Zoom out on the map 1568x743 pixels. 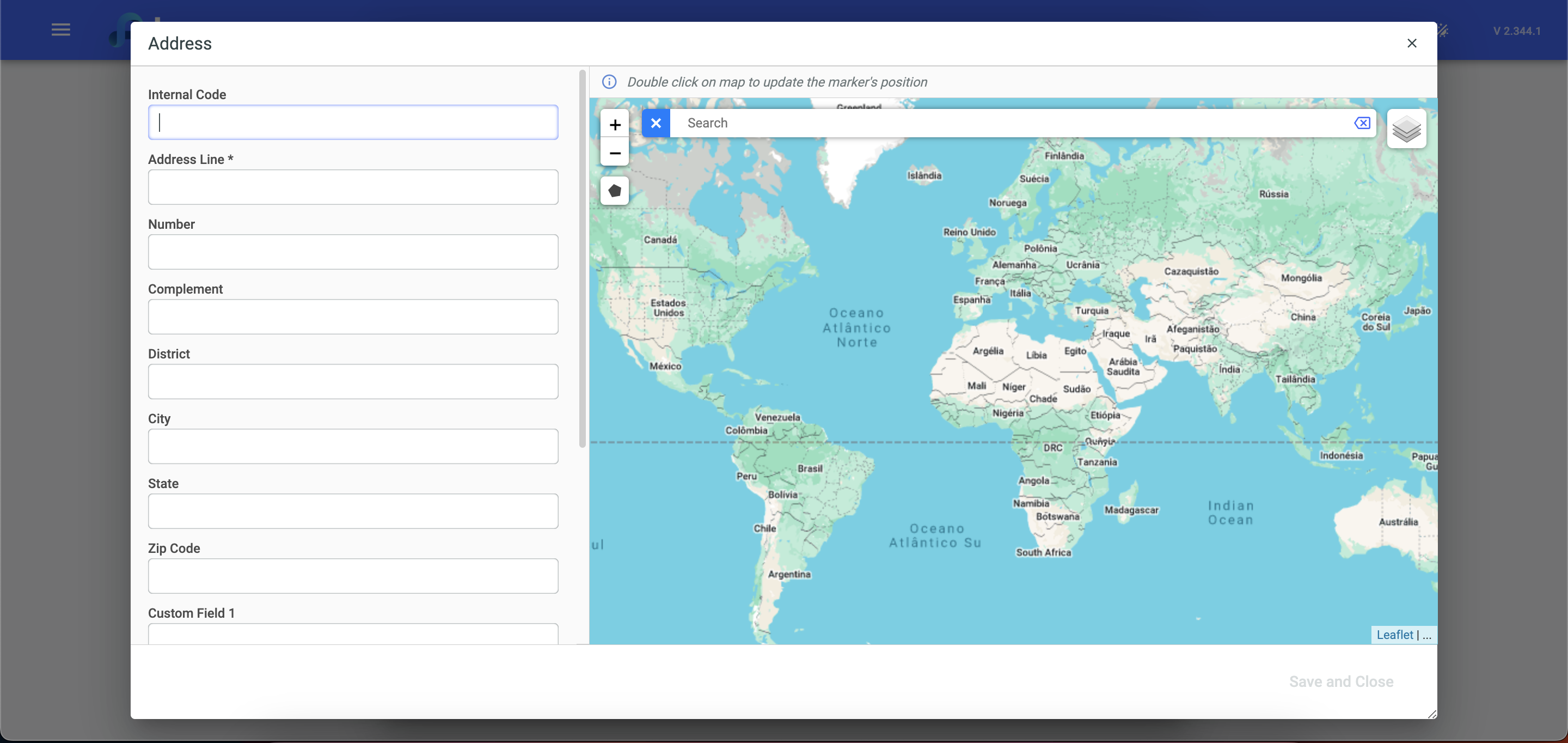pyautogui.click(x=615, y=153)
